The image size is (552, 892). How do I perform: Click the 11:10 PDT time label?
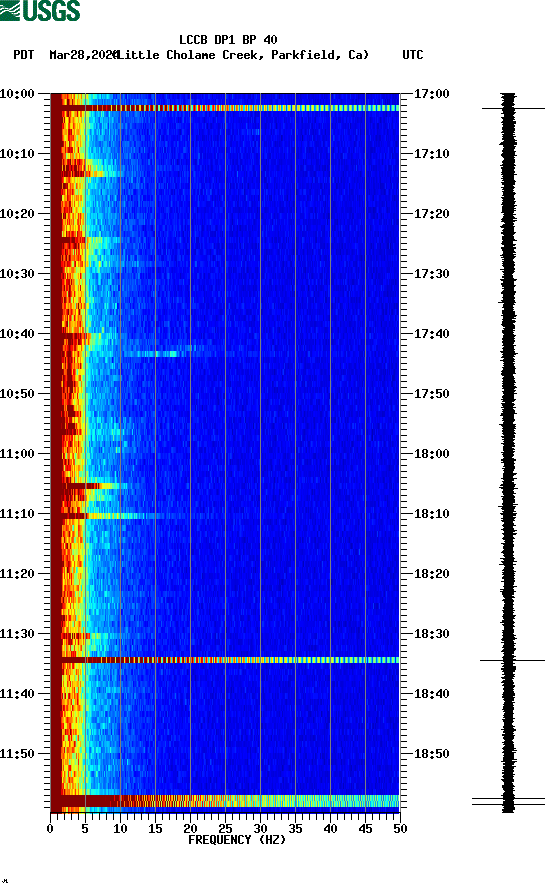[x=17, y=514]
